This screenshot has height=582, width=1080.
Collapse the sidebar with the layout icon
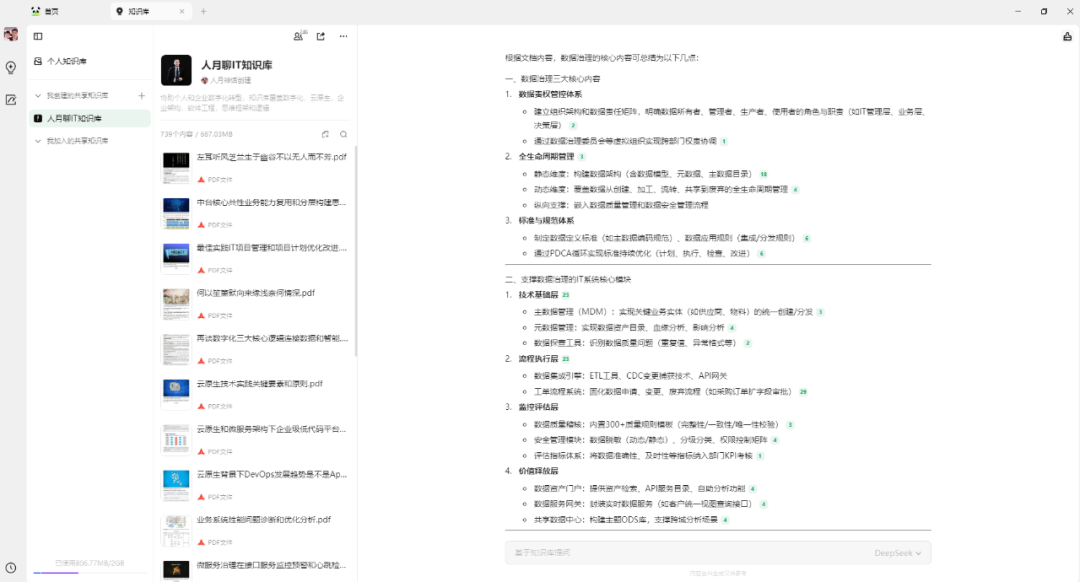coord(38,36)
